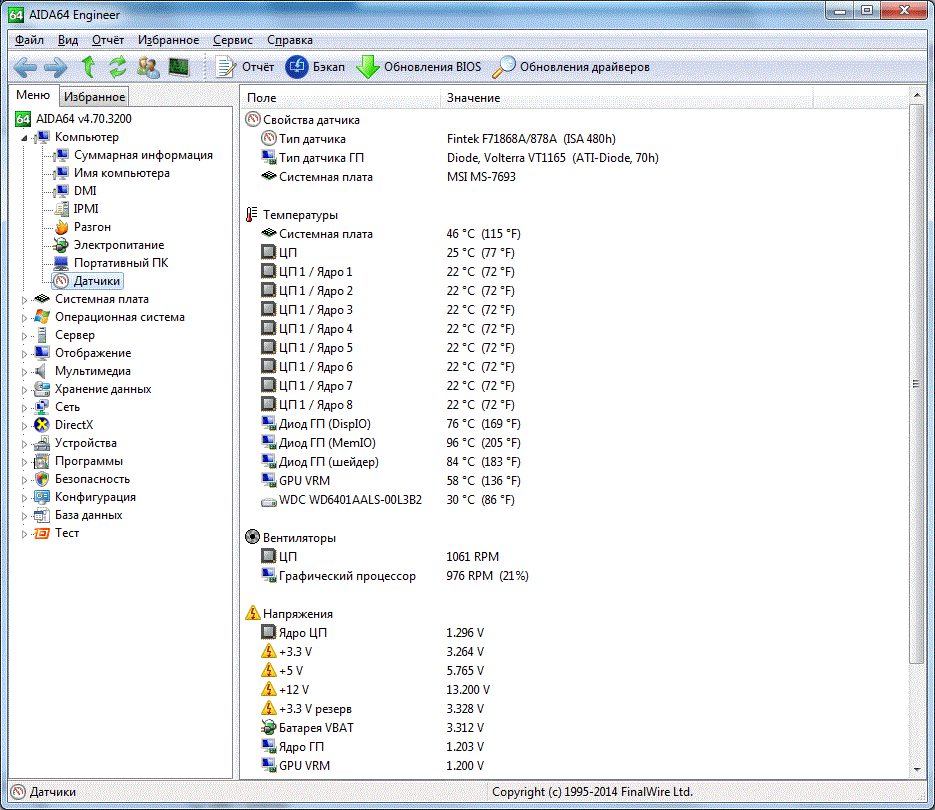This screenshot has height=810, width=935.
Task: Select Суммарная информация in tree
Action: tap(143, 155)
